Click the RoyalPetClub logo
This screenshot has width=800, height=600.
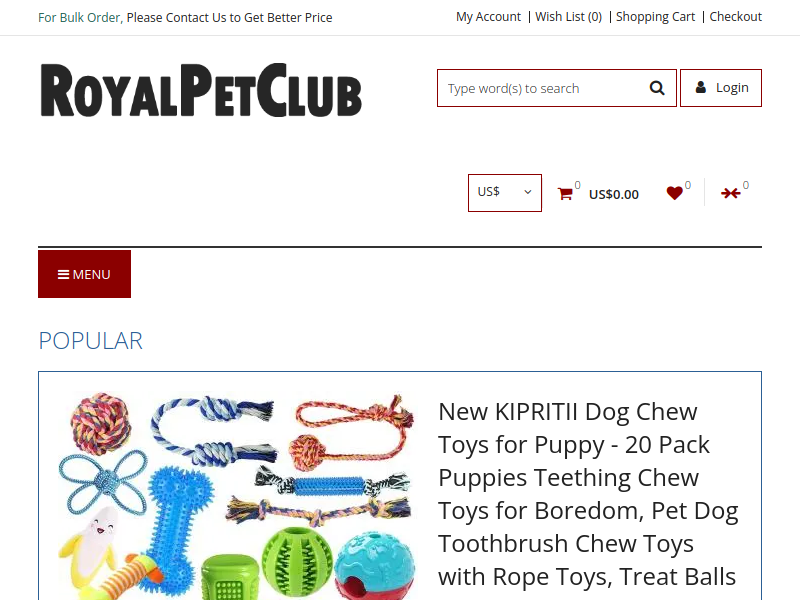point(201,90)
